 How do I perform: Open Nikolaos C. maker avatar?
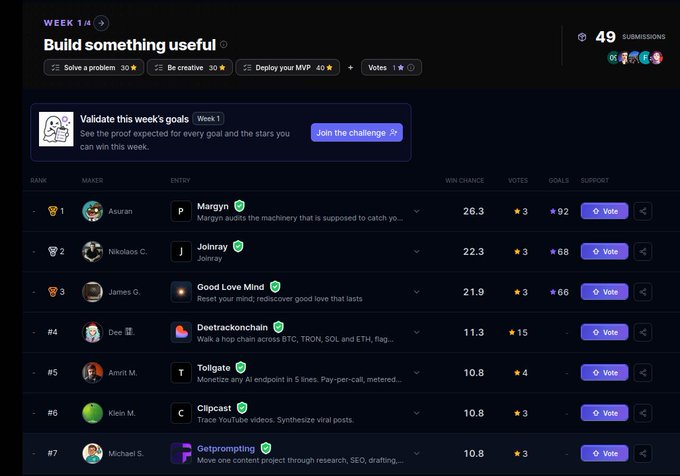click(92, 251)
